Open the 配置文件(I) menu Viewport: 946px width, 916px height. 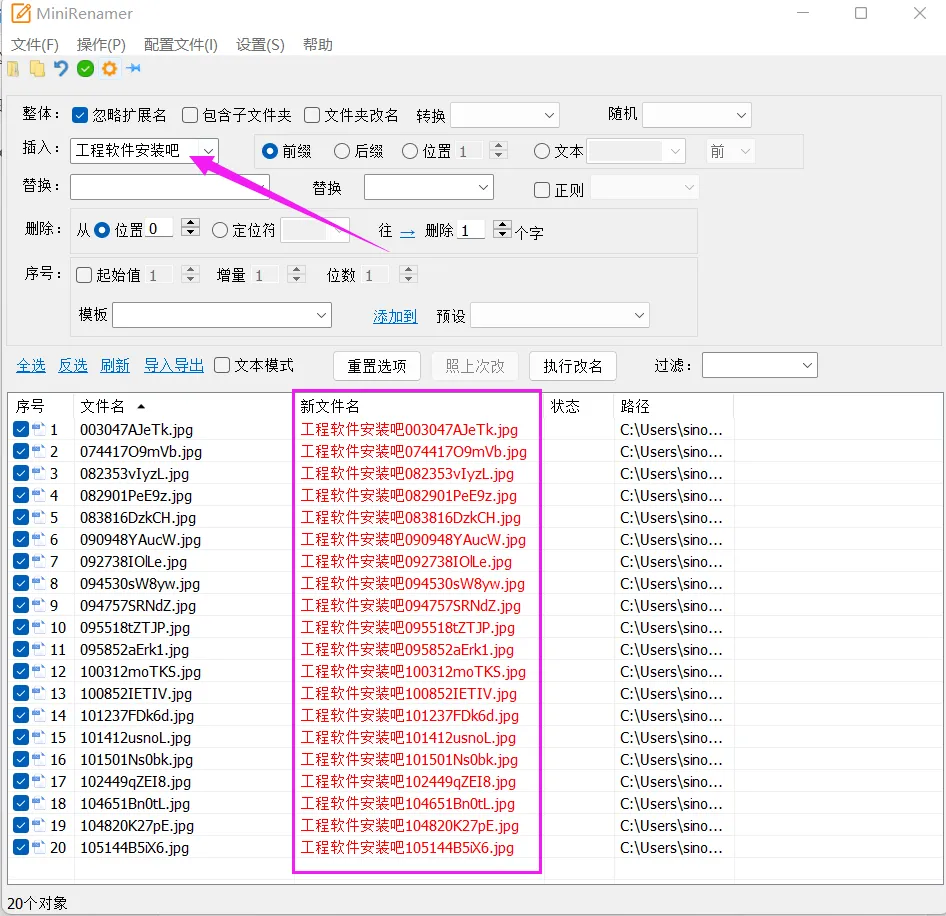click(x=180, y=45)
